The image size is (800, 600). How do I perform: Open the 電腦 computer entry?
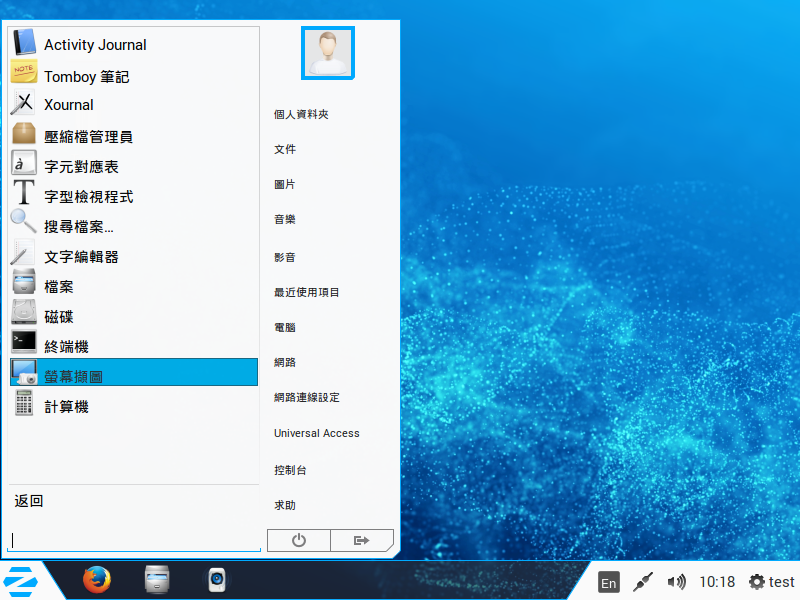[285, 328]
